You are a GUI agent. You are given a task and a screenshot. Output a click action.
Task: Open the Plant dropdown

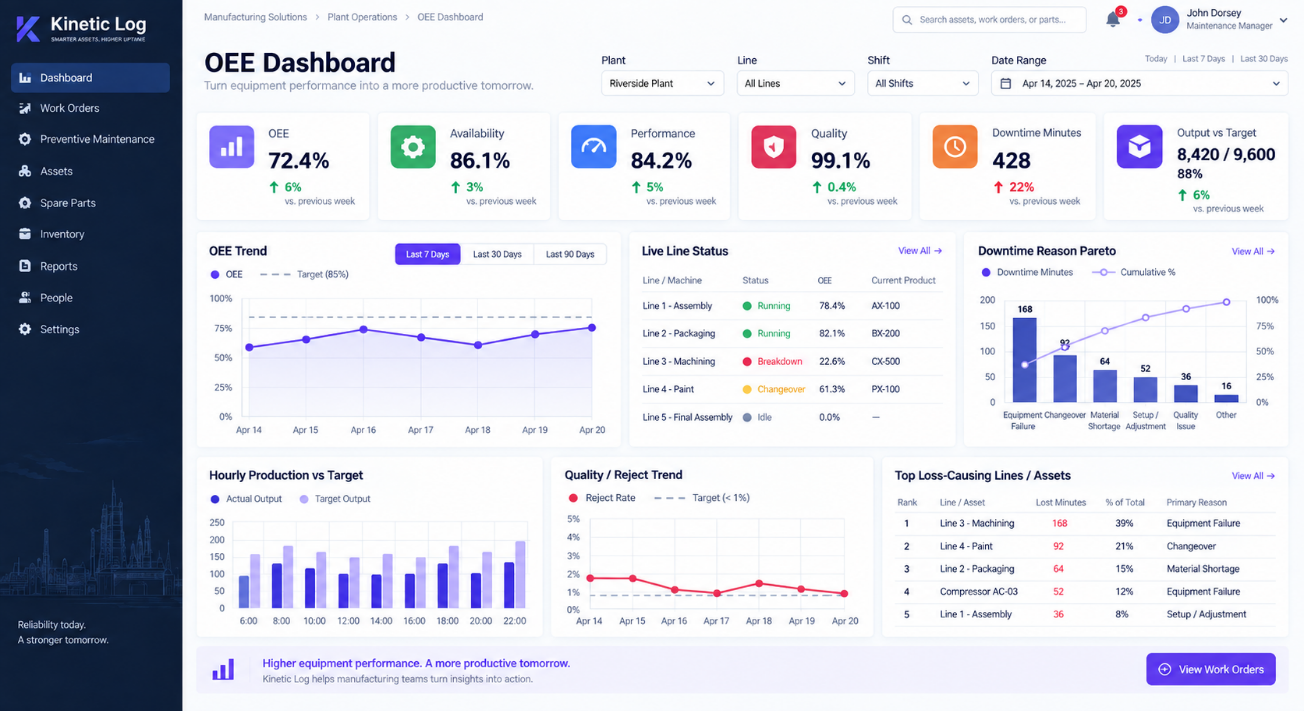(662, 83)
